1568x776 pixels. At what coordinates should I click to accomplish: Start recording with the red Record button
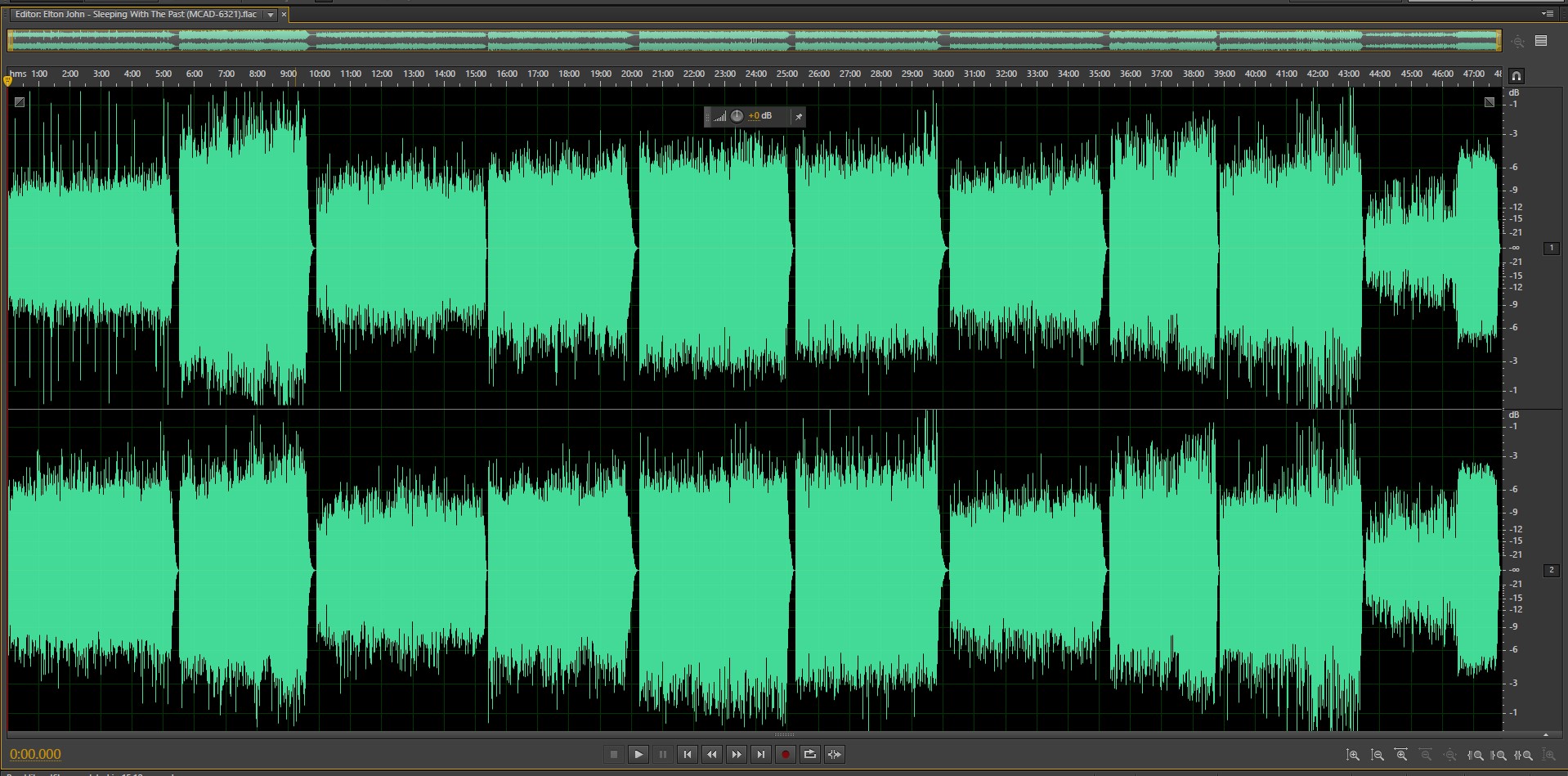[x=786, y=754]
